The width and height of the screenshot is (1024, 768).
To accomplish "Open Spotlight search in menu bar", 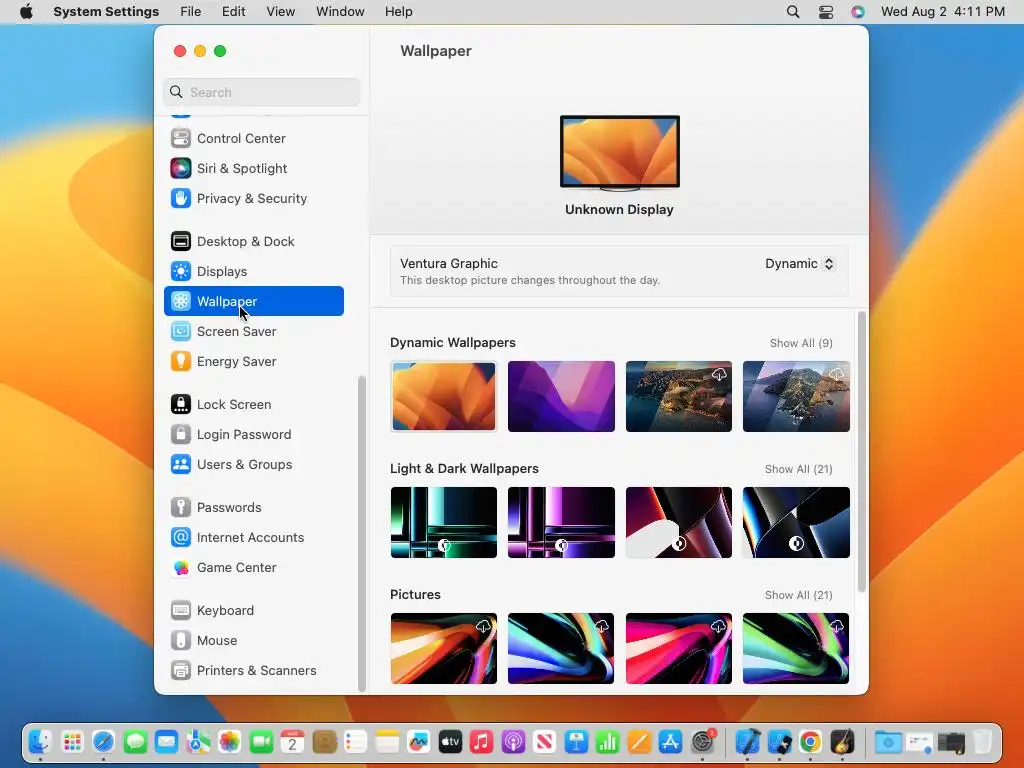I will tap(793, 12).
